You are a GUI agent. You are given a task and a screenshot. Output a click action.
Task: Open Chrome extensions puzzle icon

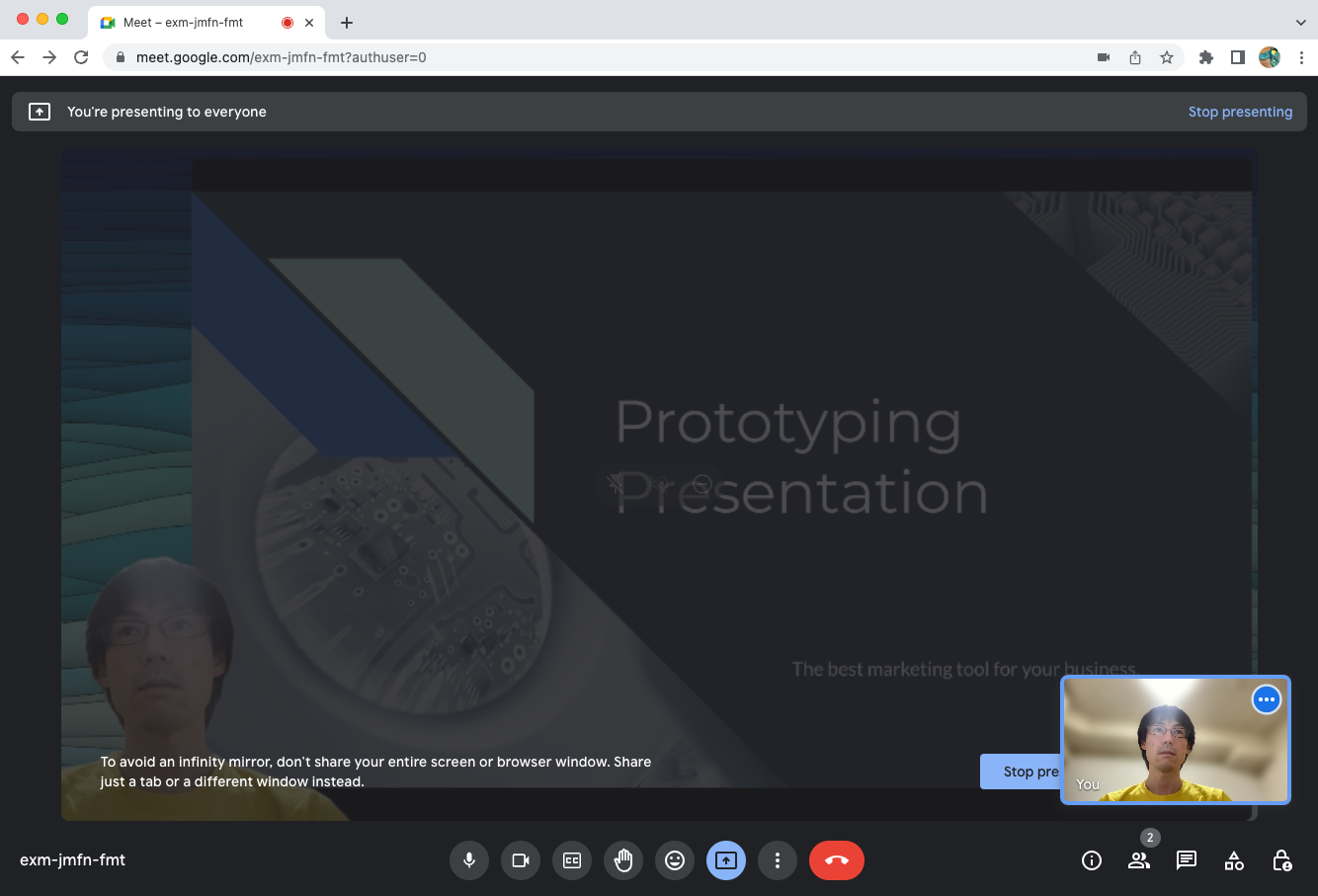tap(1206, 57)
